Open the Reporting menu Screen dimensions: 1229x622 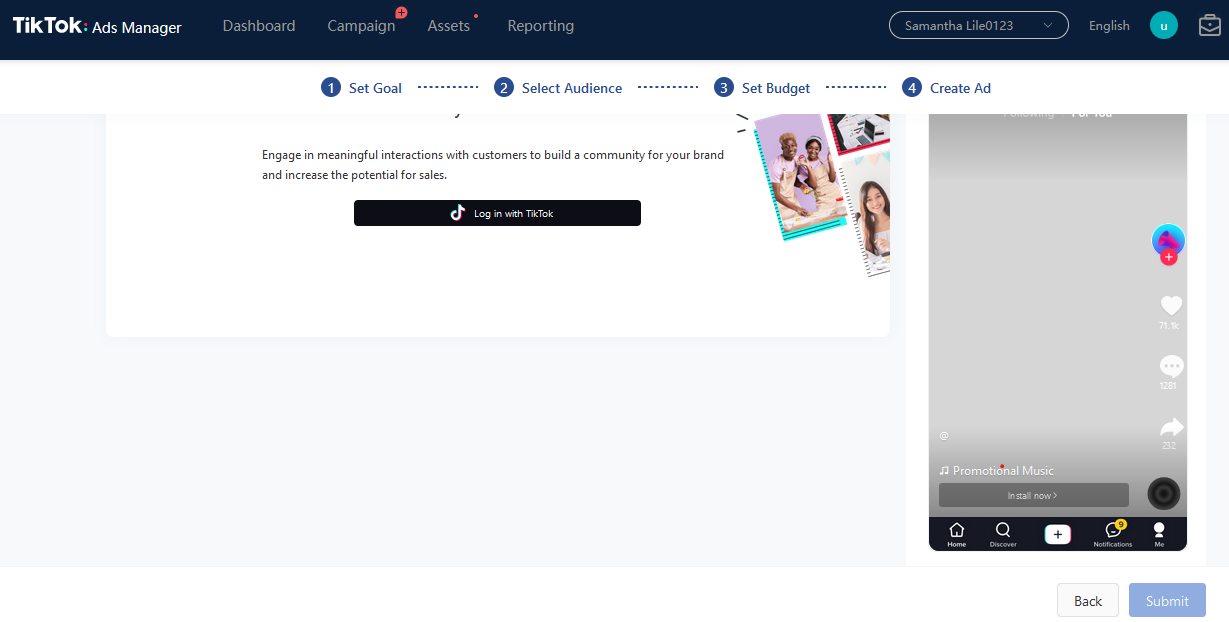[541, 26]
